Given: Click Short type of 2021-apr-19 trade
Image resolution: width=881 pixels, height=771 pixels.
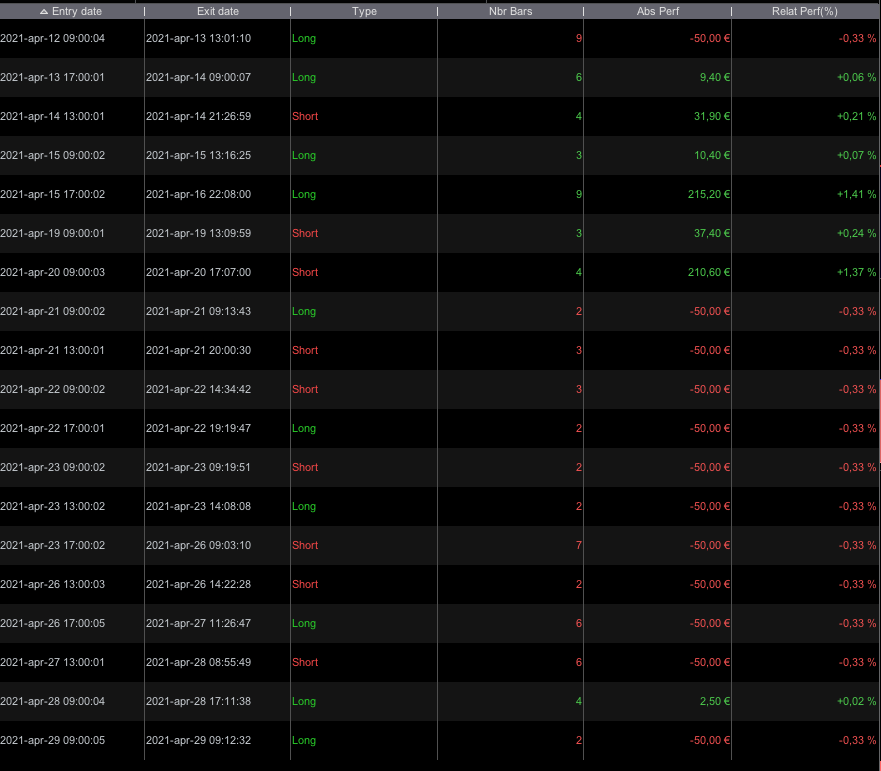Looking at the screenshot, I should pos(305,233).
